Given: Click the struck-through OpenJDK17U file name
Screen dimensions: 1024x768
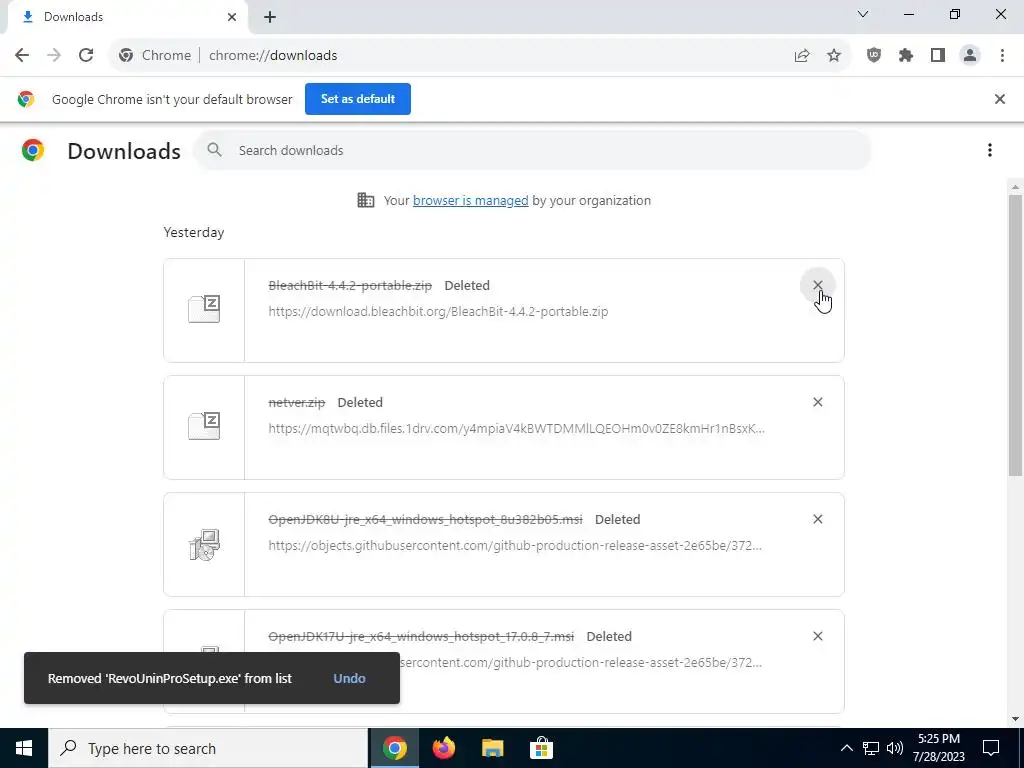Looking at the screenshot, I should [421, 636].
